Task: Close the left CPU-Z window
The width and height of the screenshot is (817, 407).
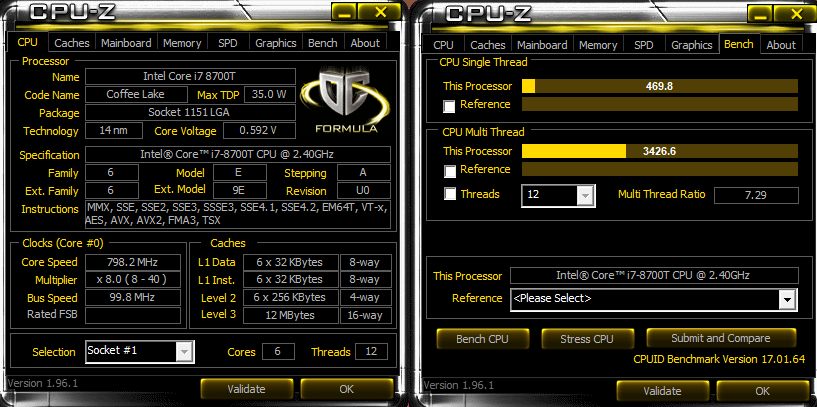Action: pyautogui.click(x=381, y=12)
